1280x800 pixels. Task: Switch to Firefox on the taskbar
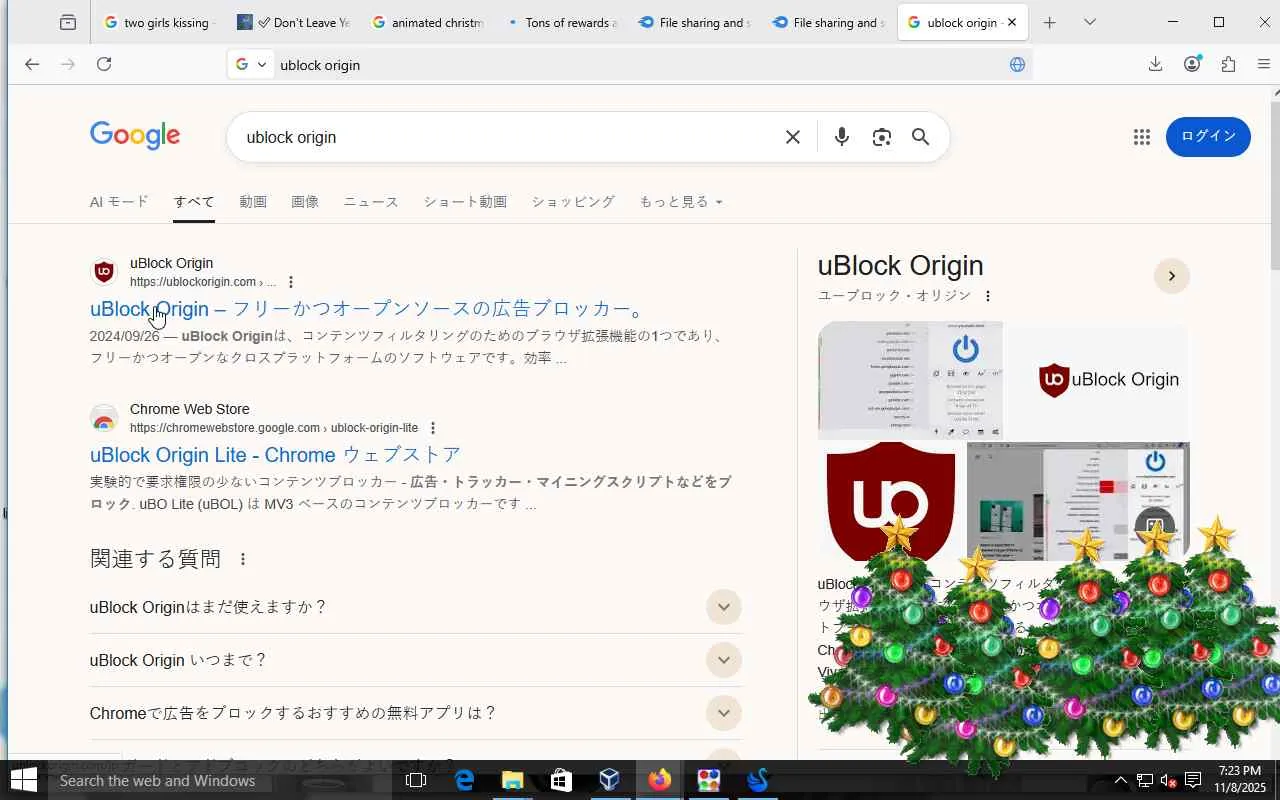(x=659, y=780)
